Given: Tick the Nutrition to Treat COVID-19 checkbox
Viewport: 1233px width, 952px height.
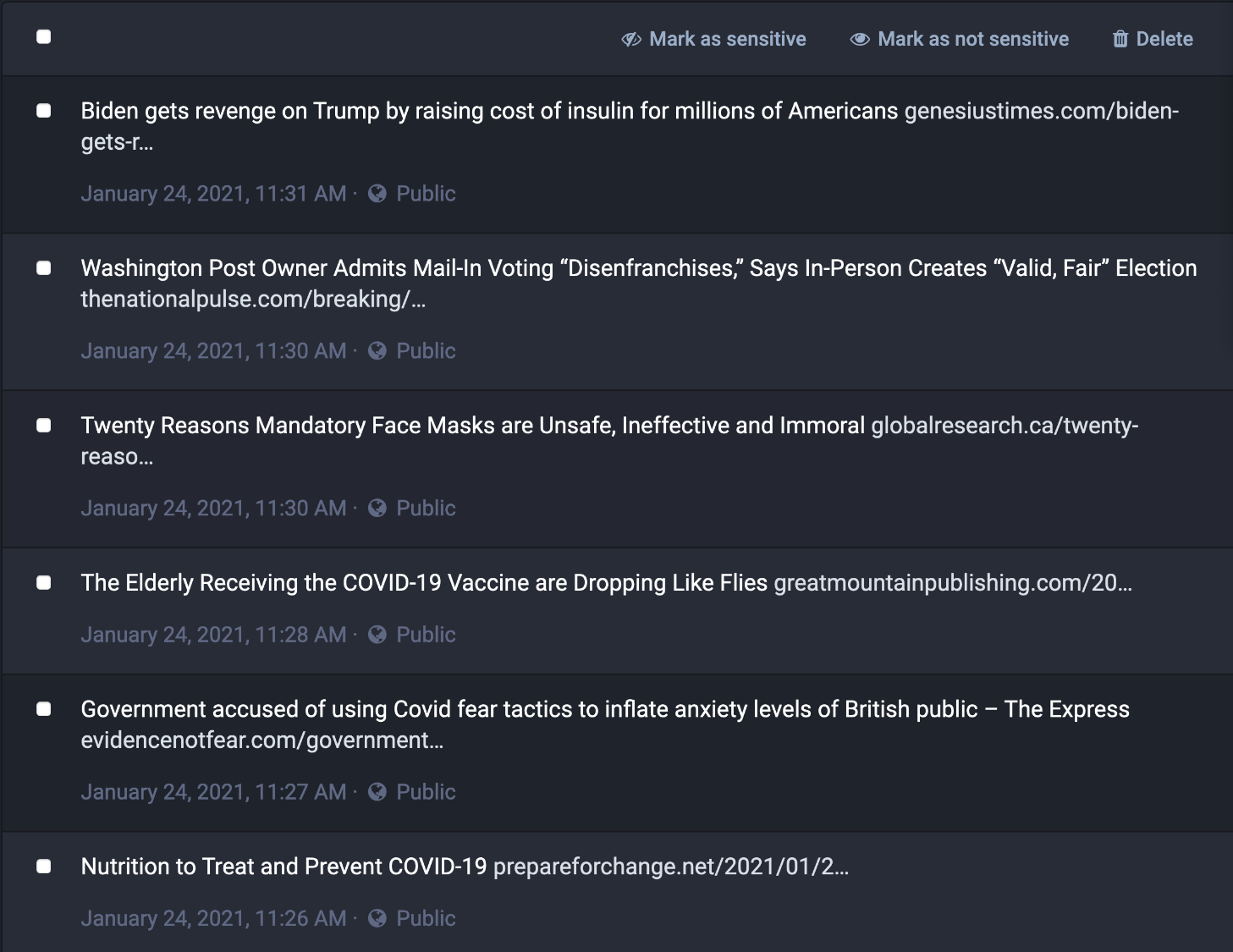Looking at the screenshot, I should (44, 867).
